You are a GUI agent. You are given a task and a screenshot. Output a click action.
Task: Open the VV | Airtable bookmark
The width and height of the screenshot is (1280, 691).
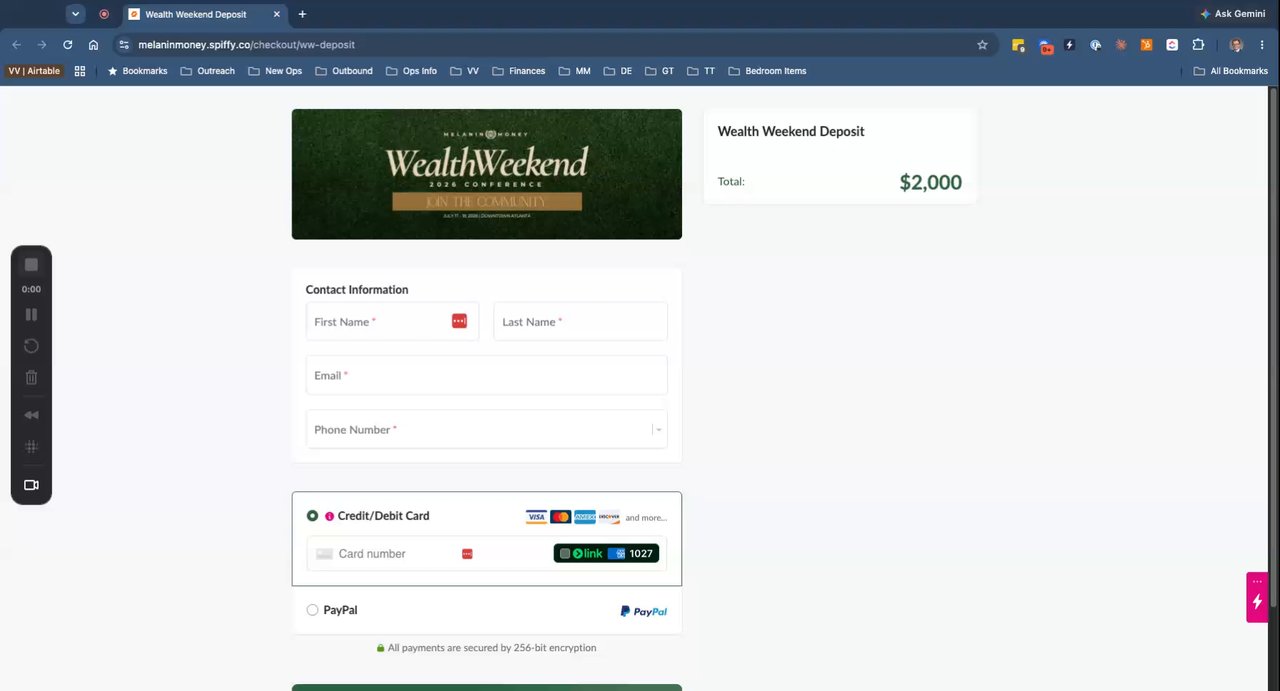[x=34, y=71]
